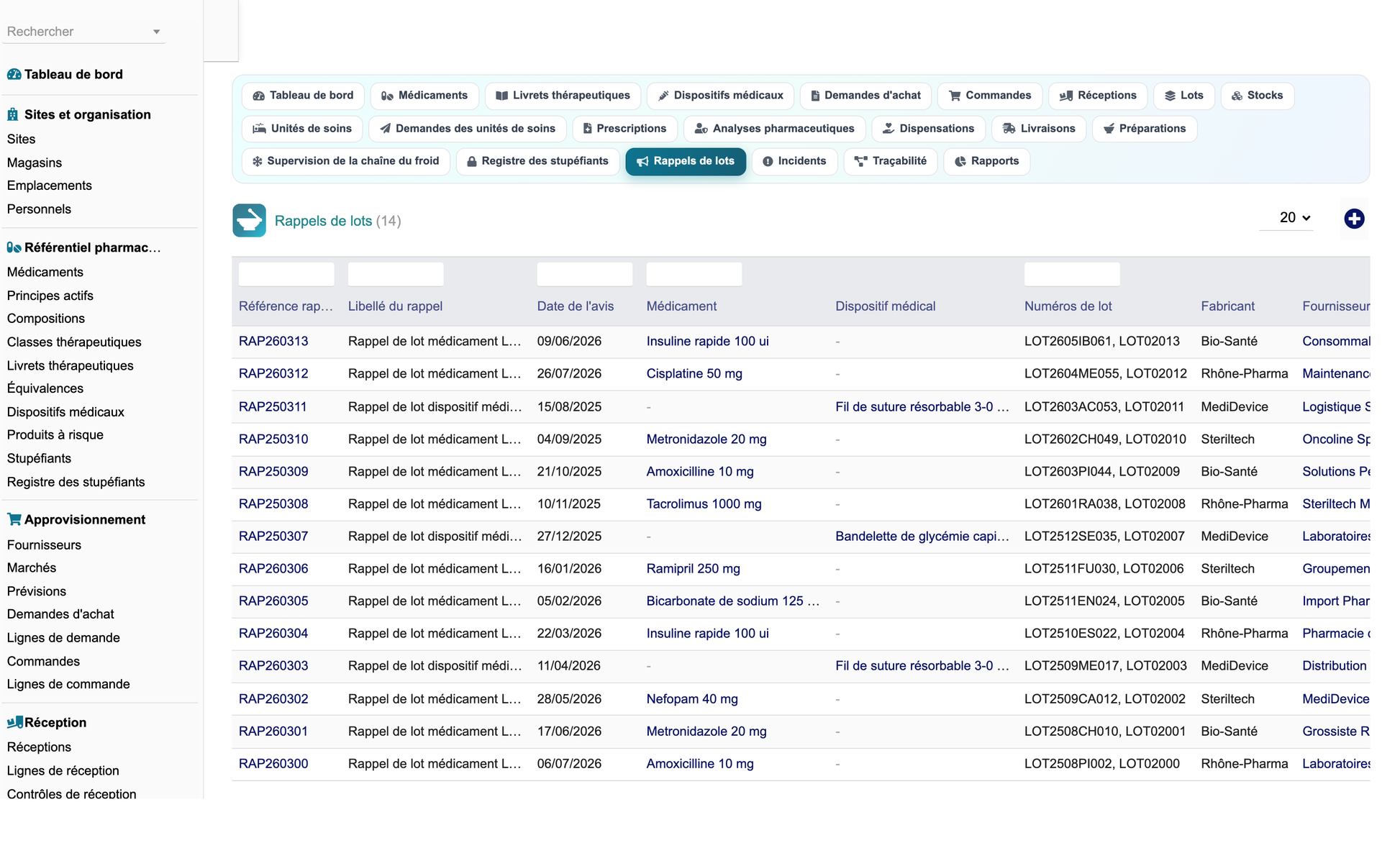The width and height of the screenshot is (1400, 866).
Task: Open recall reference RAP250311
Action: coord(273,406)
